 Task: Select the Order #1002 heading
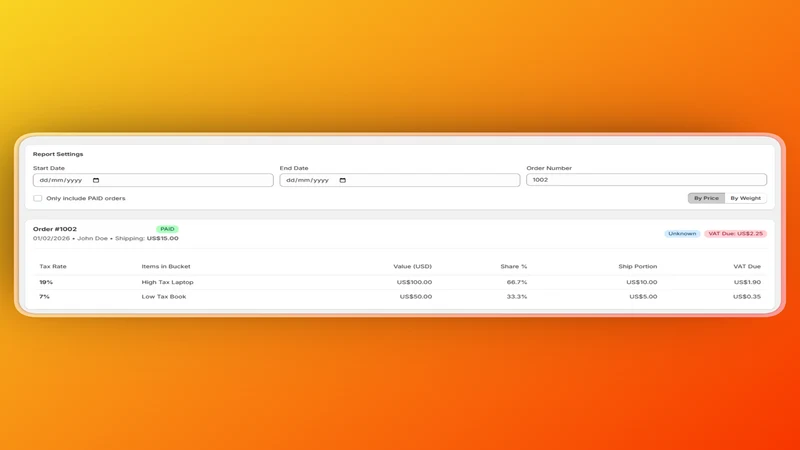[x=55, y=229]
